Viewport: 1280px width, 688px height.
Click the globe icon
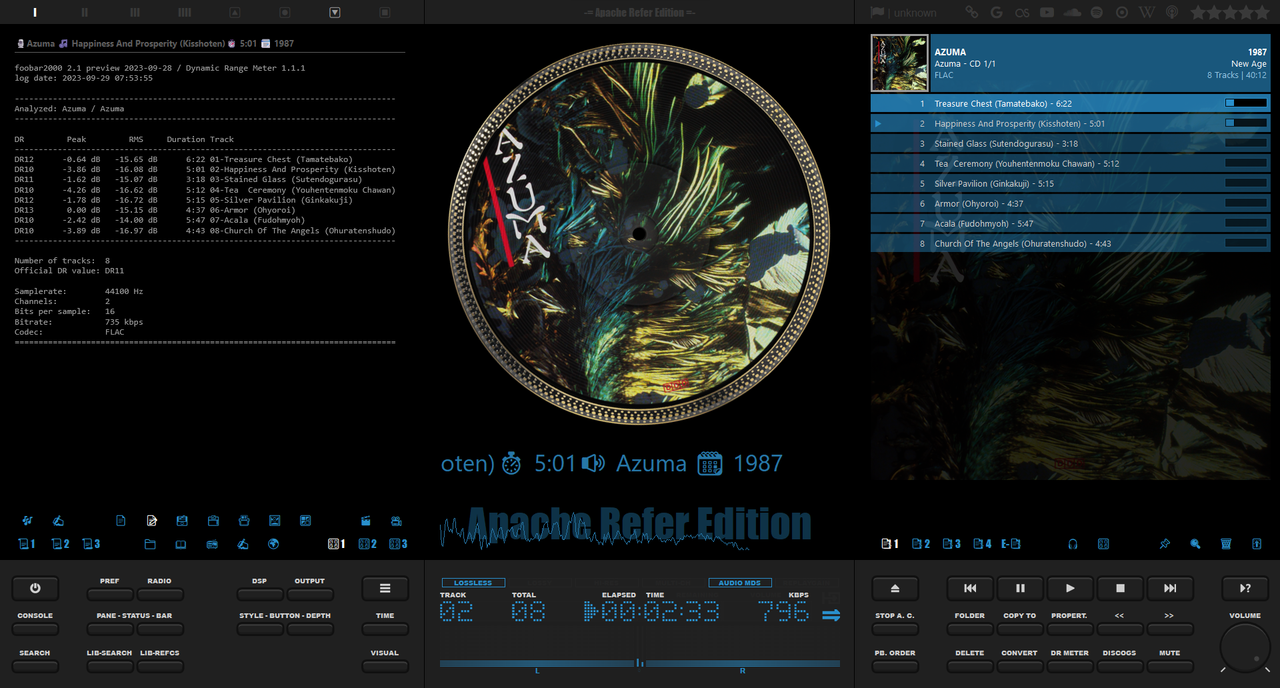(273, 544)
